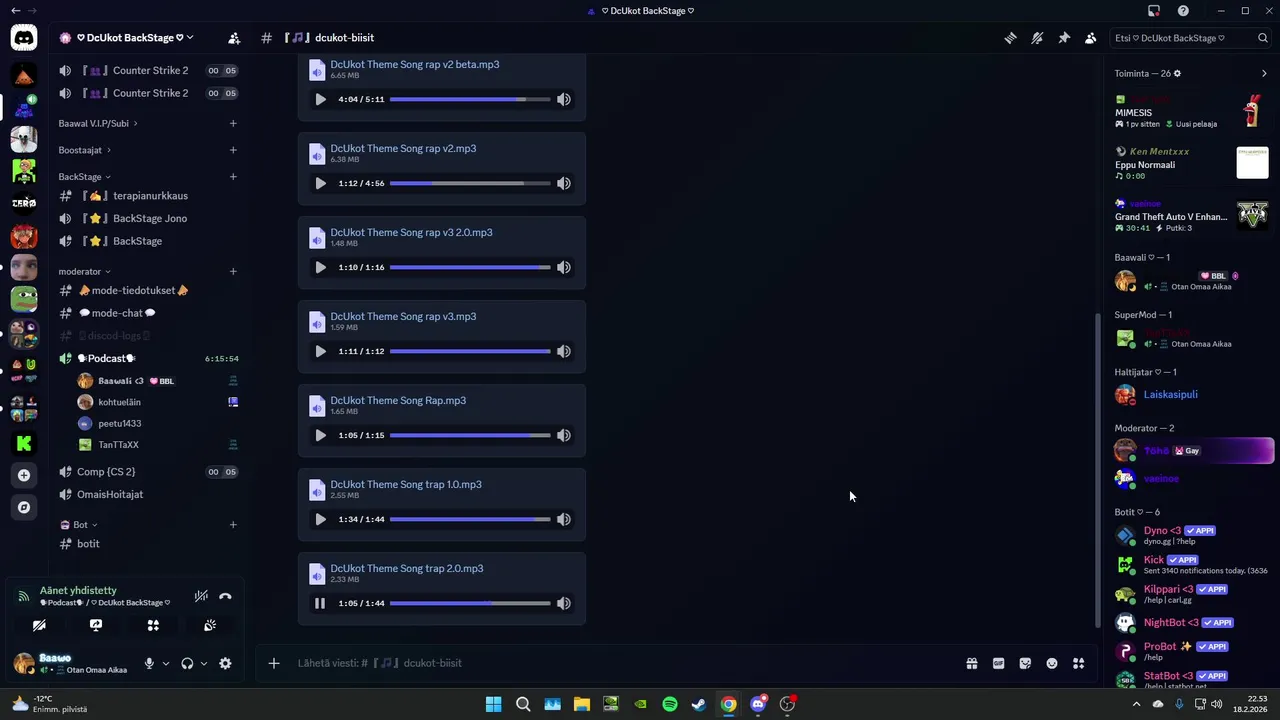Viewport: 1280px width, 720px height.
Task: Open Steam from Windows taskbar
Action: (699, 704)
